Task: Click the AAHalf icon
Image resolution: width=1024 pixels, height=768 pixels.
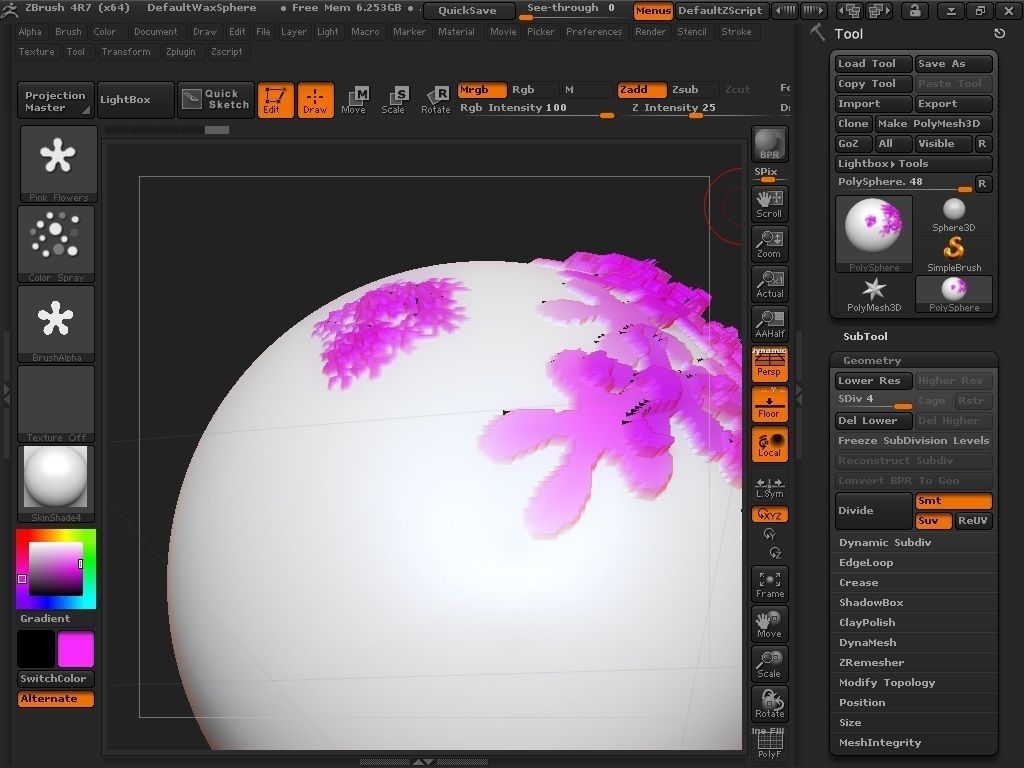Action: pos(769,324)
